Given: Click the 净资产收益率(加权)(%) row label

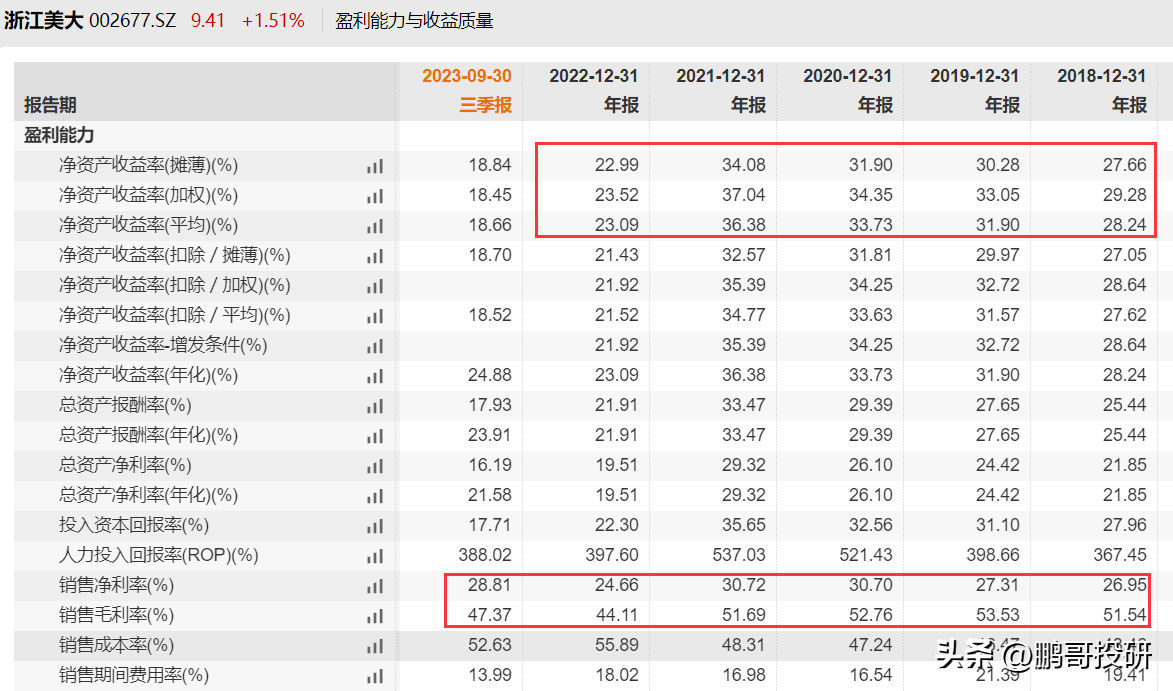Looking at the screenshot, I should (x=148, y=195).
